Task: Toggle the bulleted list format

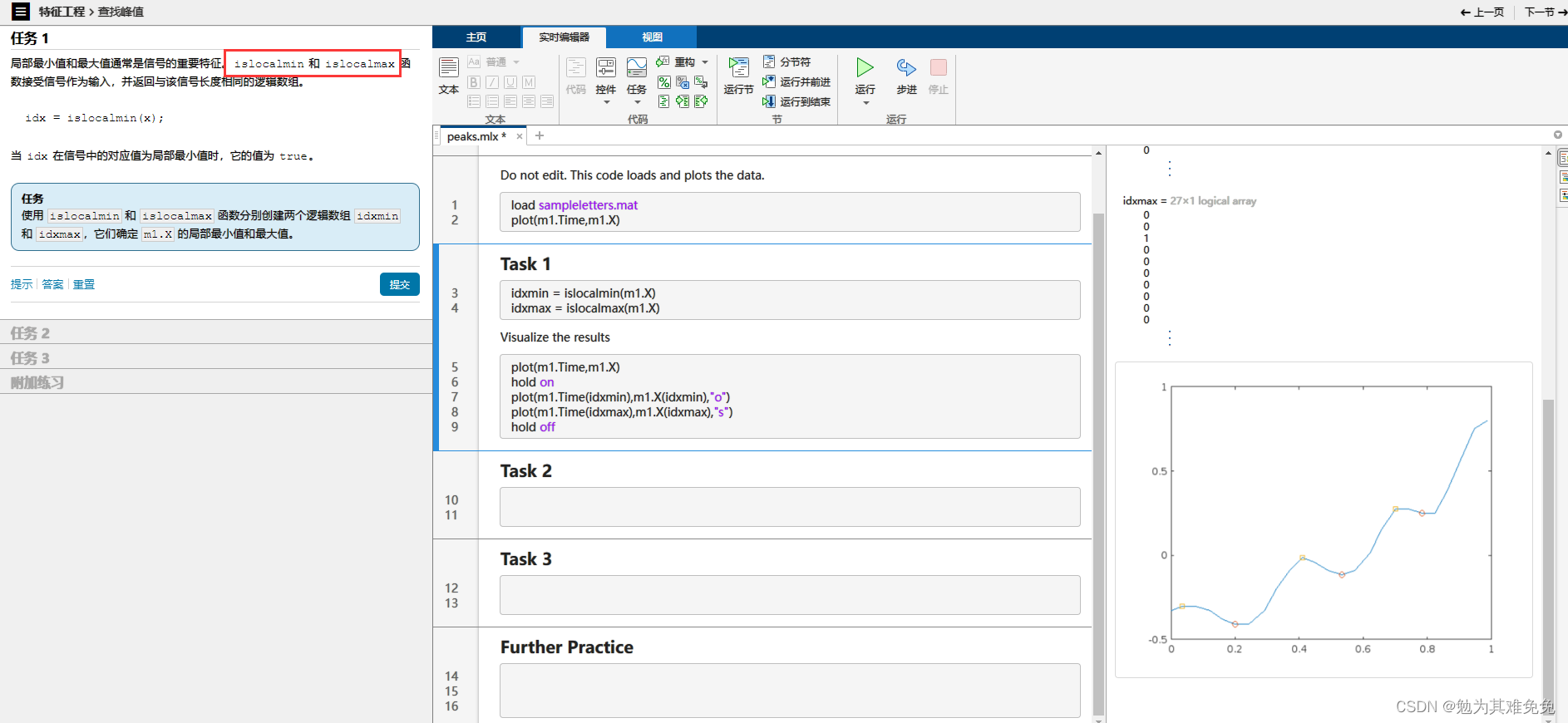Action: [474, 101]
